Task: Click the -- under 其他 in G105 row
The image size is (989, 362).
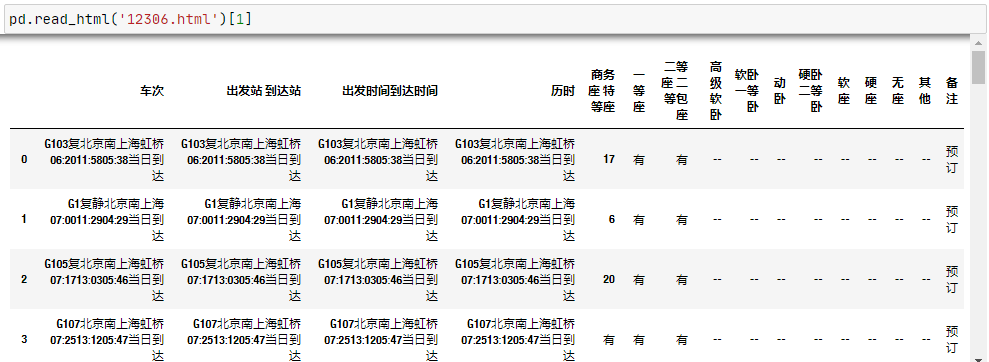Action: pyautogui.click(x=927, y=279)
